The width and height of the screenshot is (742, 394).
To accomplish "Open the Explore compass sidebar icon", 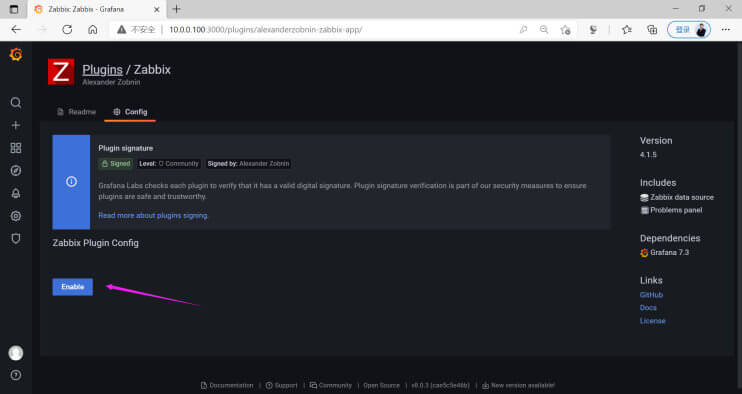I will pos(16,171).
